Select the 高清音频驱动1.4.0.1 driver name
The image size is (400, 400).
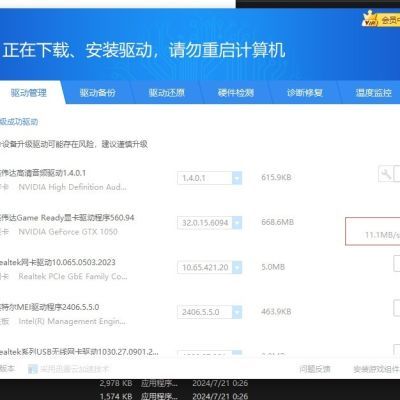tap(43, 173)
